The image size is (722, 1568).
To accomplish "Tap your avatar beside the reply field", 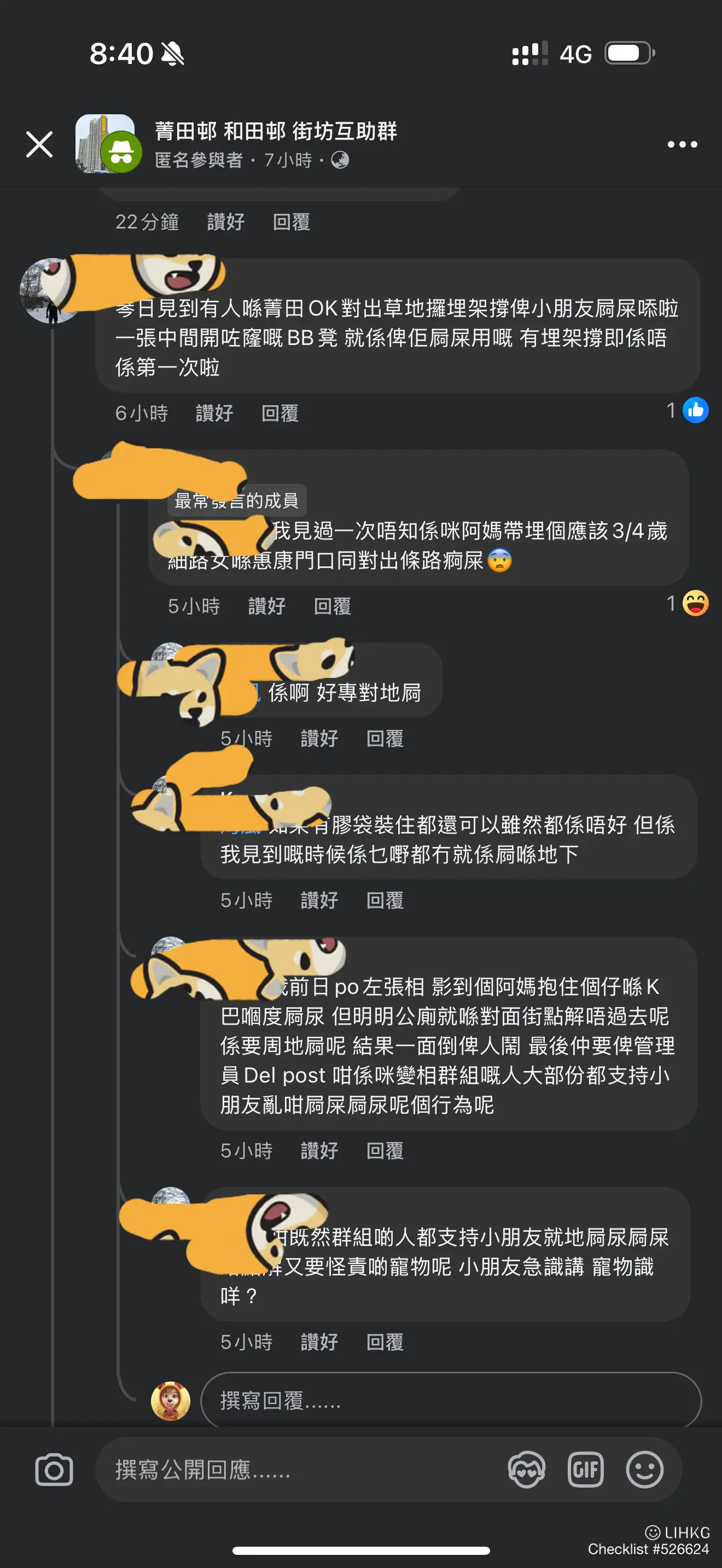I will click(171, 1401).
